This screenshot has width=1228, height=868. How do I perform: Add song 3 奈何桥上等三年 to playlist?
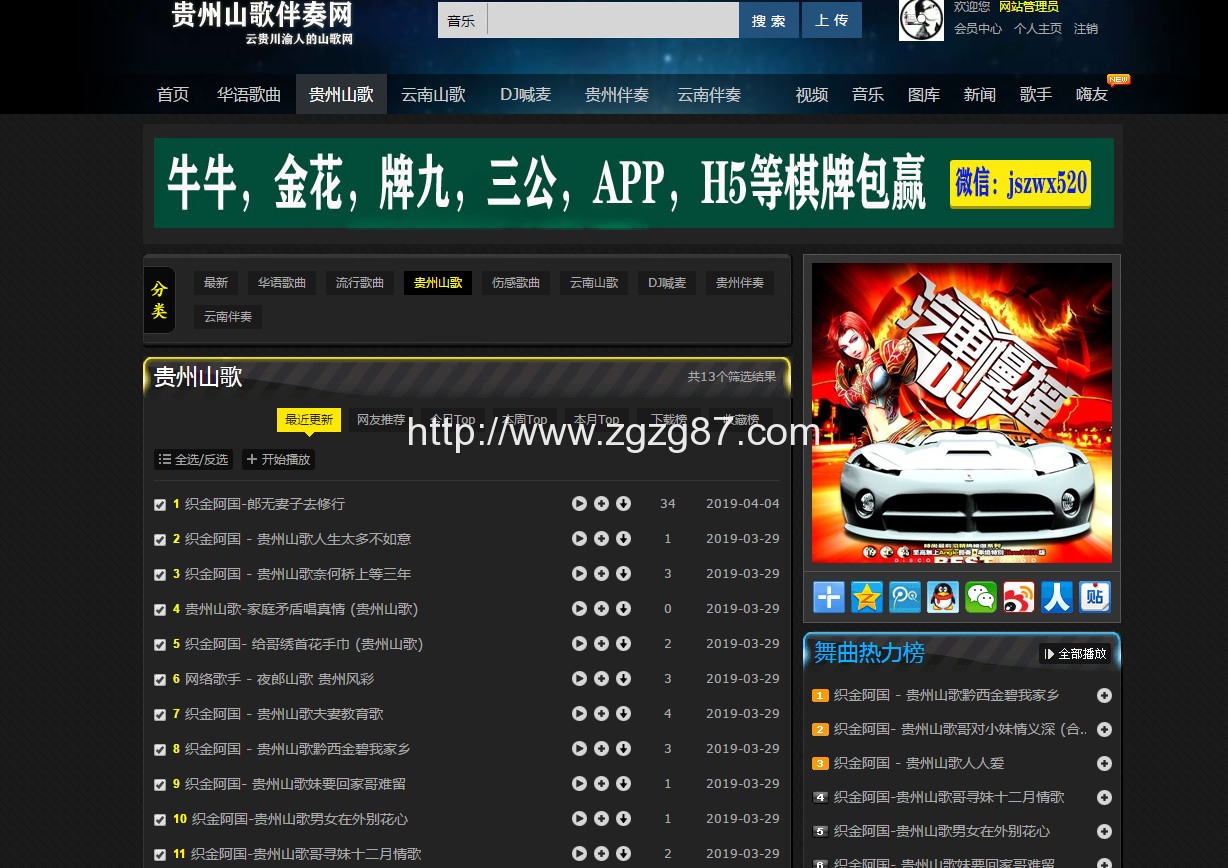601,574
